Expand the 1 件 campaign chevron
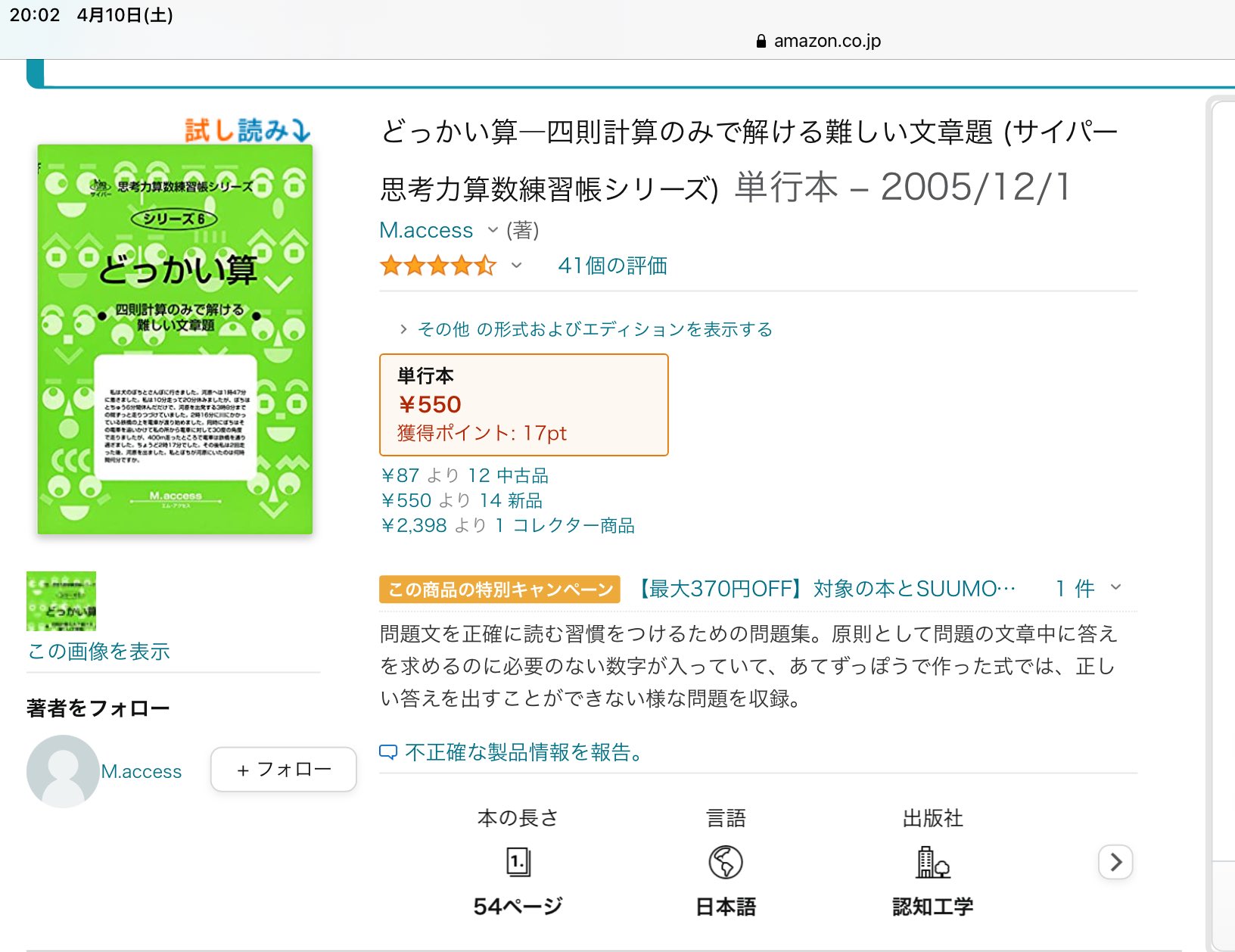 1115,587
